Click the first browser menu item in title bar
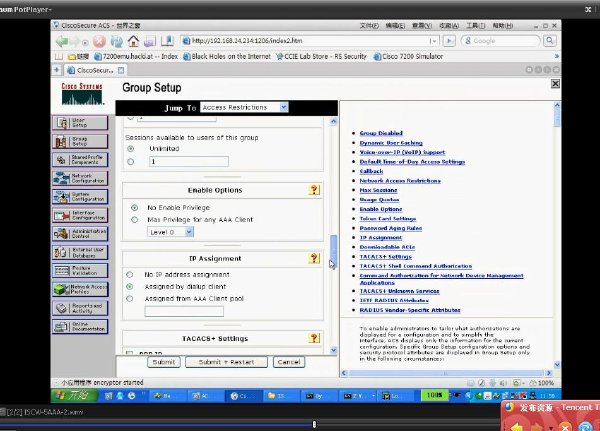The width and height of the screenshot is (600, 431). 369,26
